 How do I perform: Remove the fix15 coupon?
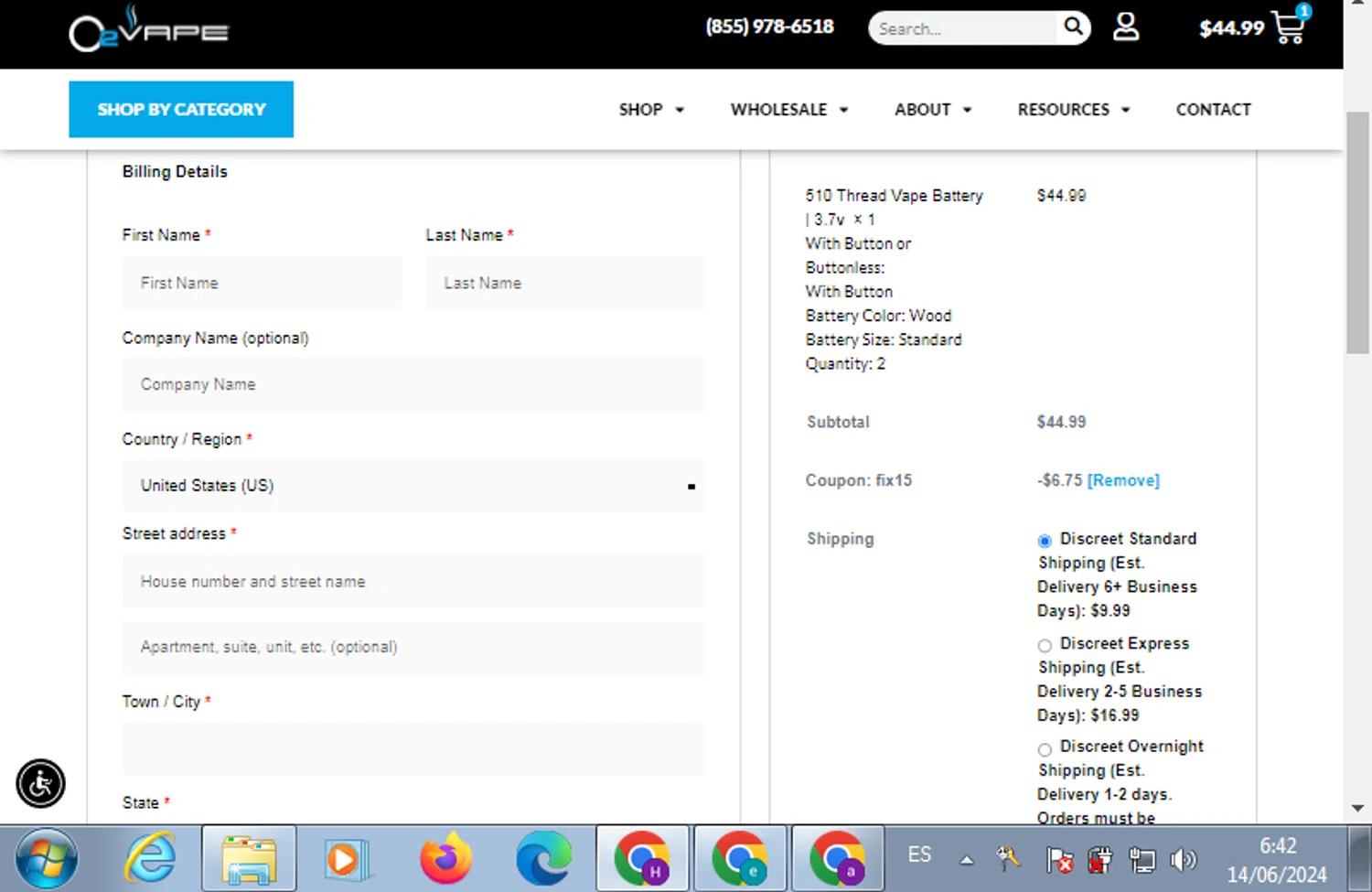pyautogui.click(x=1122, y=480)
